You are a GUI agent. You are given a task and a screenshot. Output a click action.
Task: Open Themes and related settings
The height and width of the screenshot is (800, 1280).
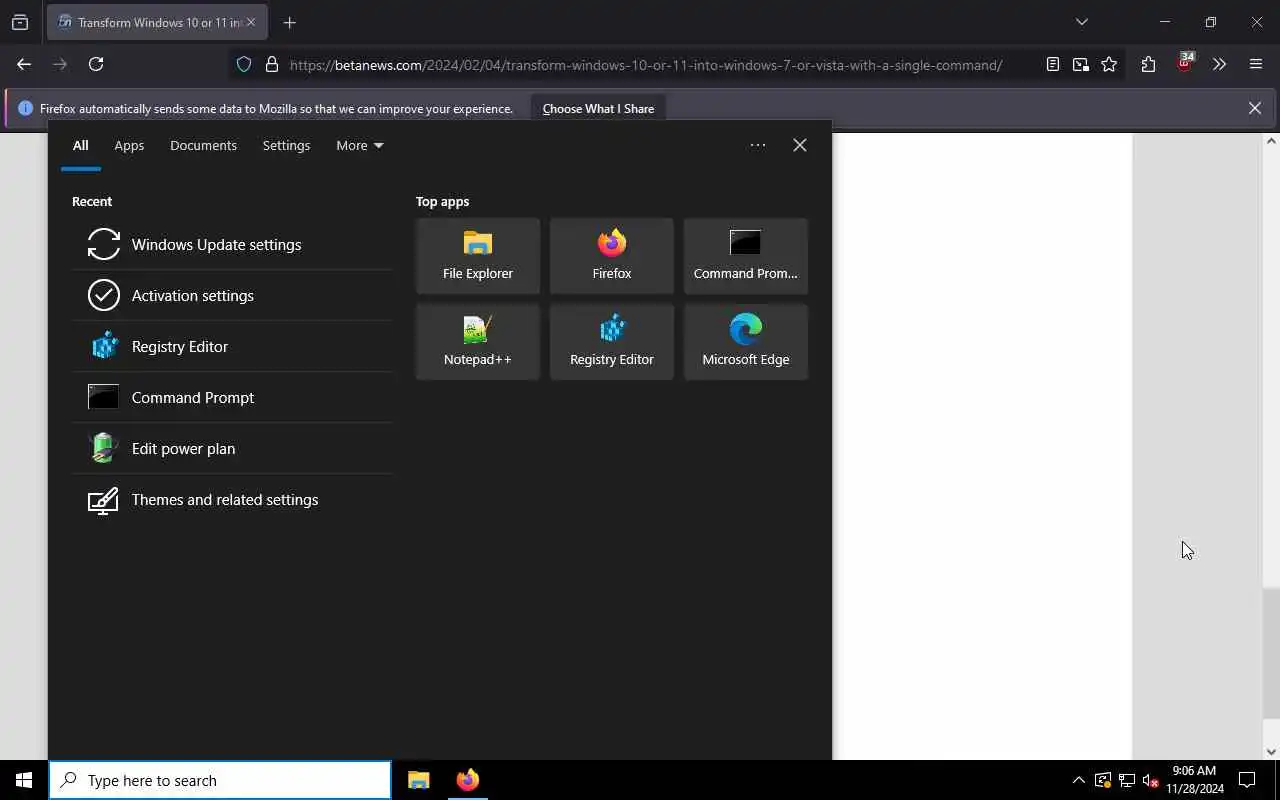coord(232,499)
